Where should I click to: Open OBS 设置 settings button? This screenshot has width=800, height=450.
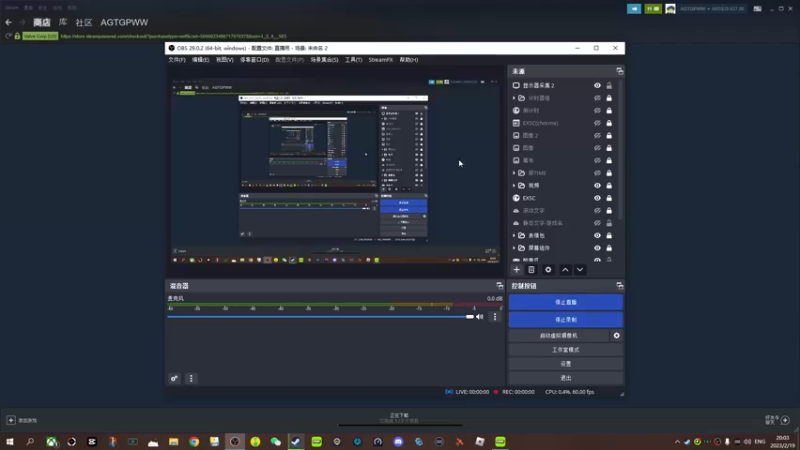(566, 364)
